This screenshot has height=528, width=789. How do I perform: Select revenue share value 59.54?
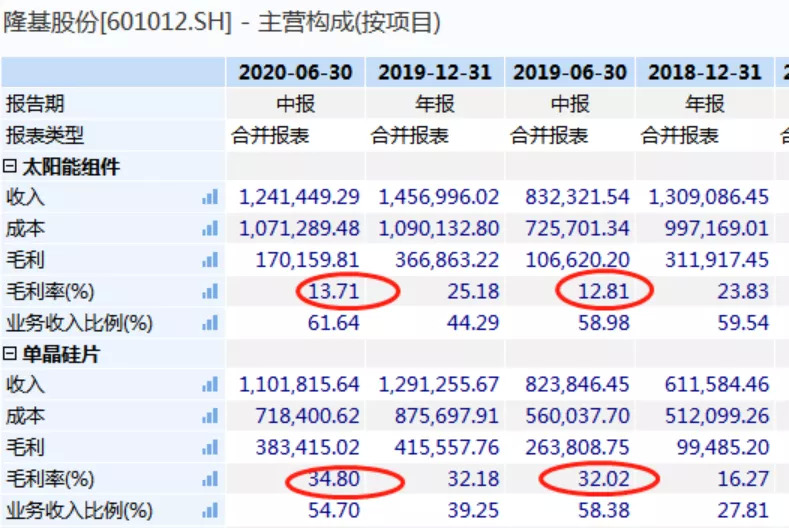click(x=743, y=323)
